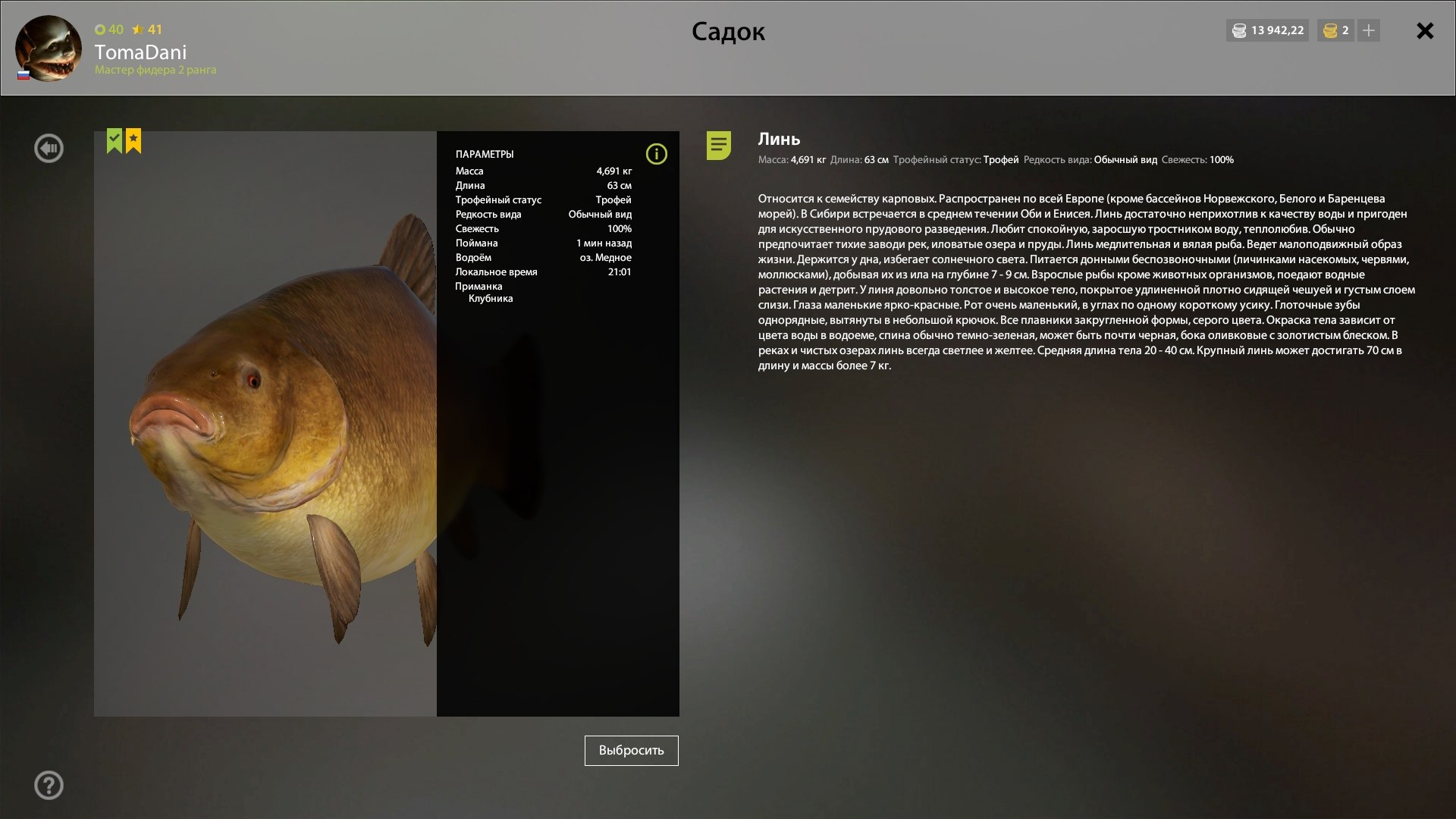1456x819 pixels.
Task: Click the ПАРАМЕТРЫ panel header
Action: pyautogui.click(x=485, y=154)
